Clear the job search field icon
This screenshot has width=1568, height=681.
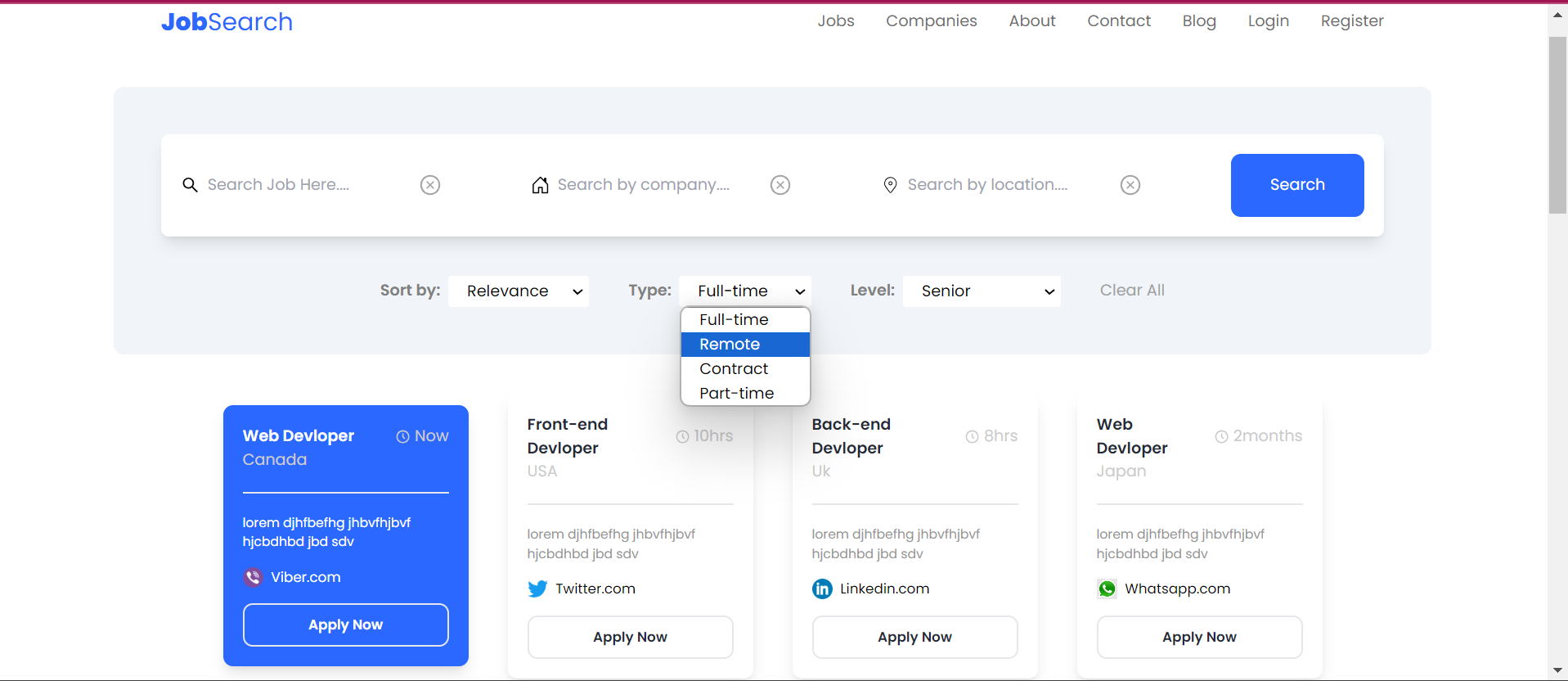(430, 185)
